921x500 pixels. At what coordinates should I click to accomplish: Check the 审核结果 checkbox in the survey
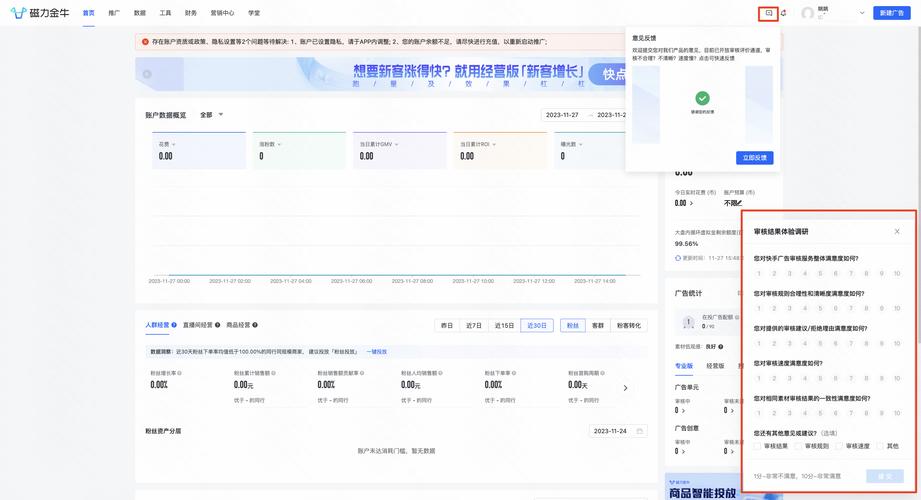click(x=758, y=447)
